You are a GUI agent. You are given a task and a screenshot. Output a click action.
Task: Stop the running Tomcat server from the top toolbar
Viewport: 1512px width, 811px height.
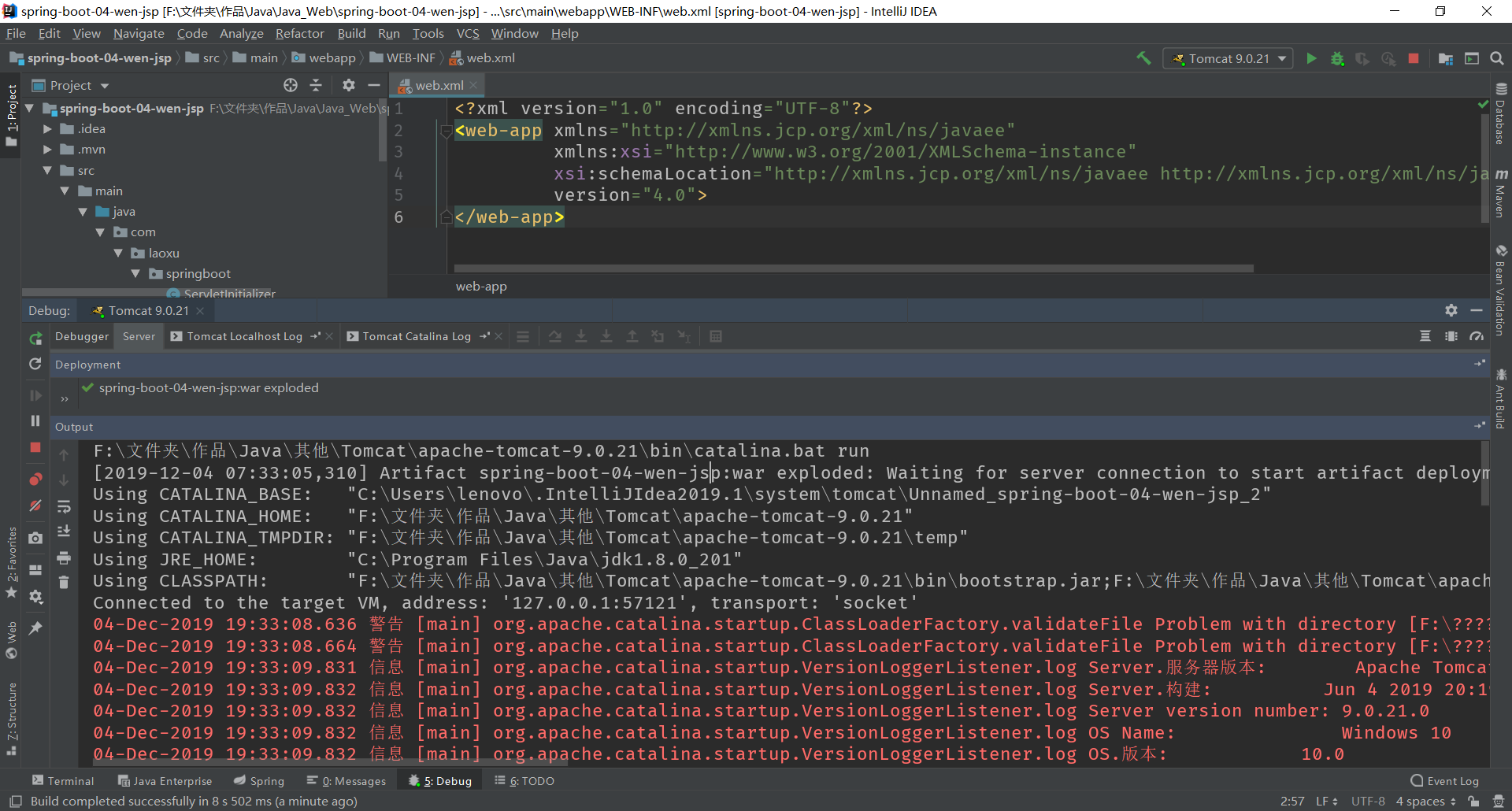tap(1414, 58)
